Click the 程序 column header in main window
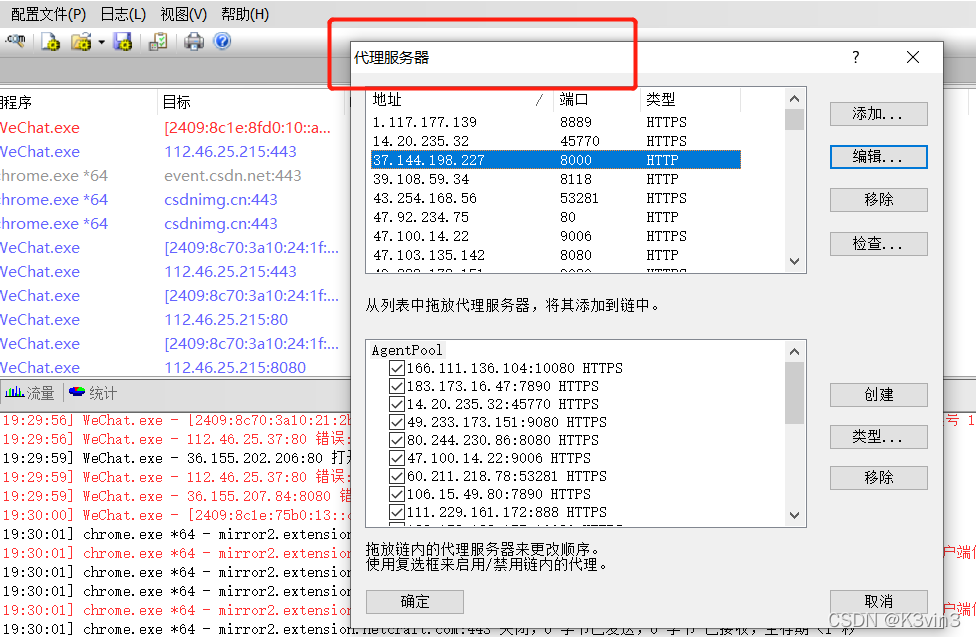This screenshot has width=976, height=637. [x=78, y=102]
